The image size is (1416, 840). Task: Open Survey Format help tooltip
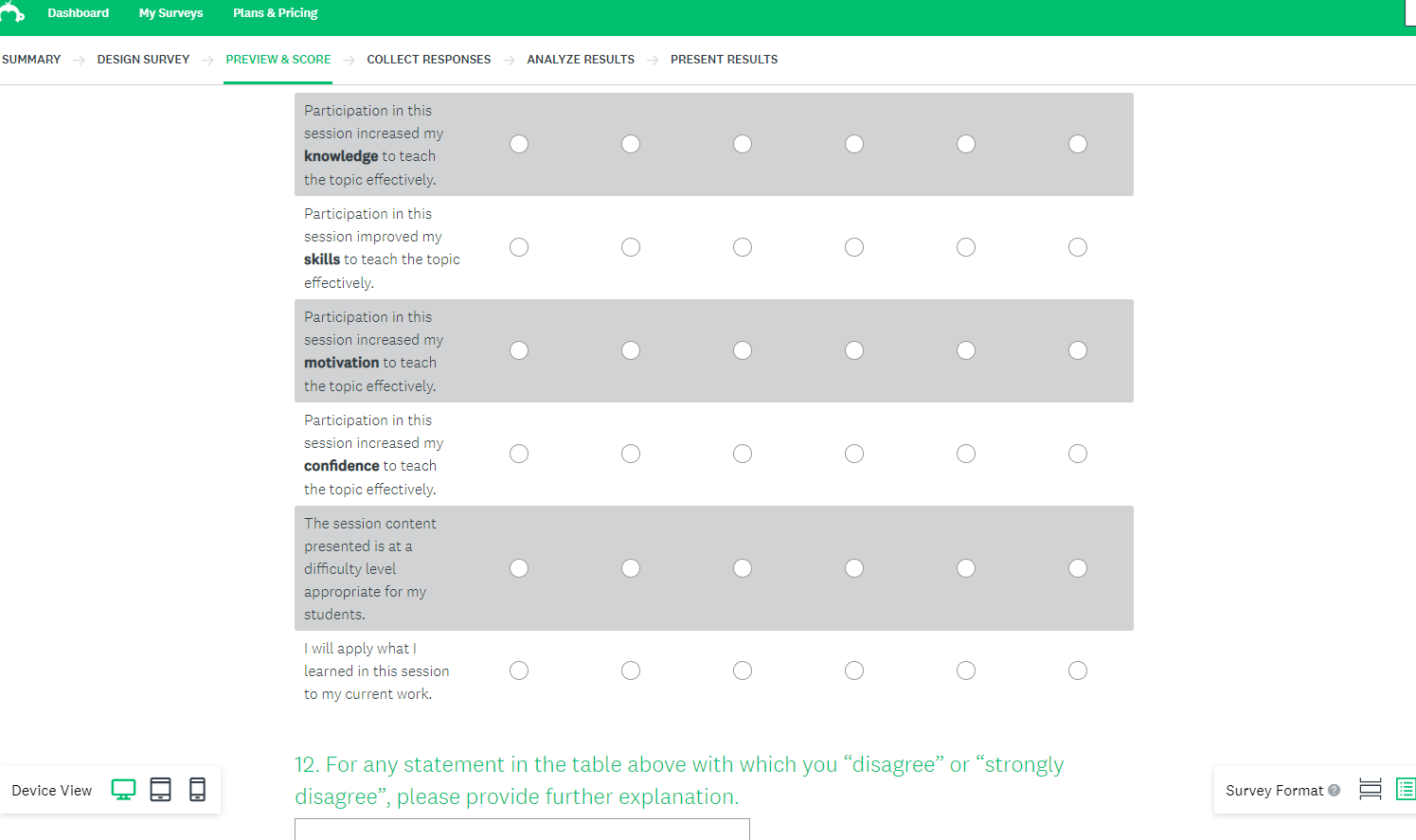(x=1334, y=791)
